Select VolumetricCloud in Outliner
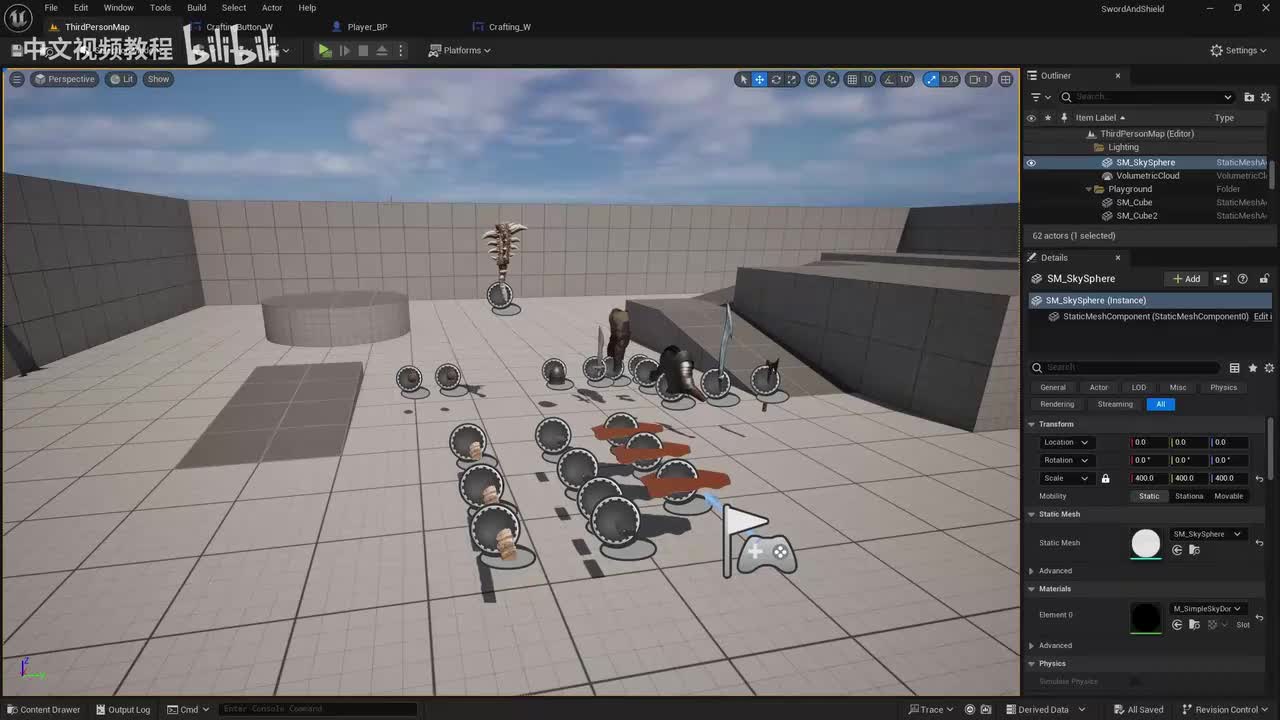The height and width of the screenshot is (720, 1280). coord(1148,176)
